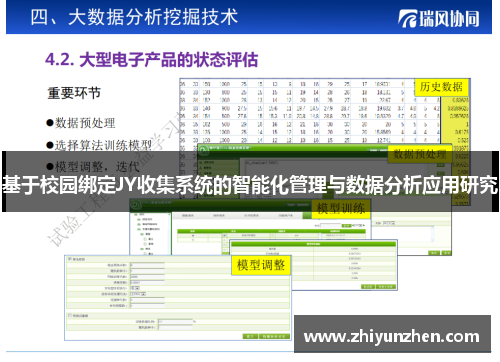Click the bullet 选择算法训练模型
Image resolution: width=500 pixels, height=362 pixels.
[x=99, y=145]
